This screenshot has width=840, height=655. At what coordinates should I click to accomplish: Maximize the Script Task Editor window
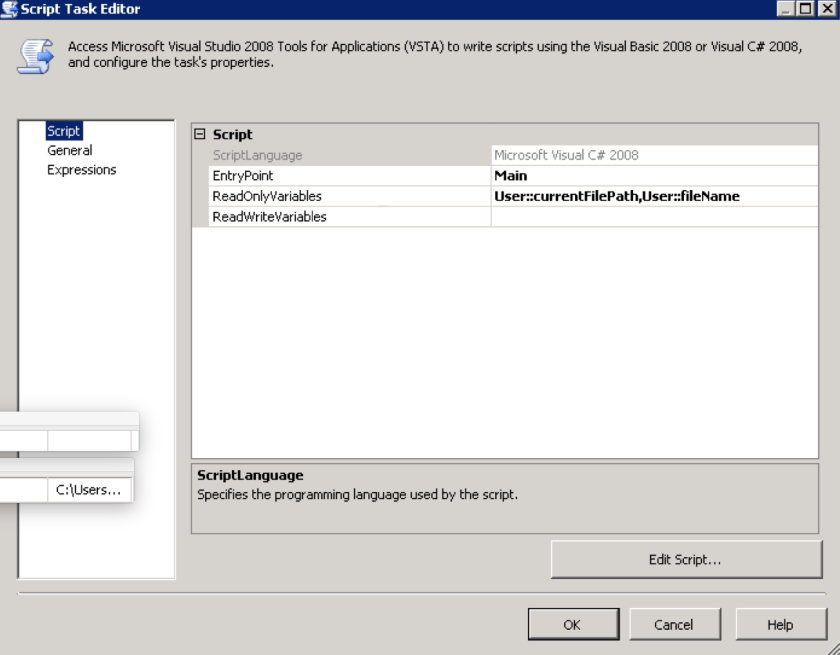coord(807,9)
